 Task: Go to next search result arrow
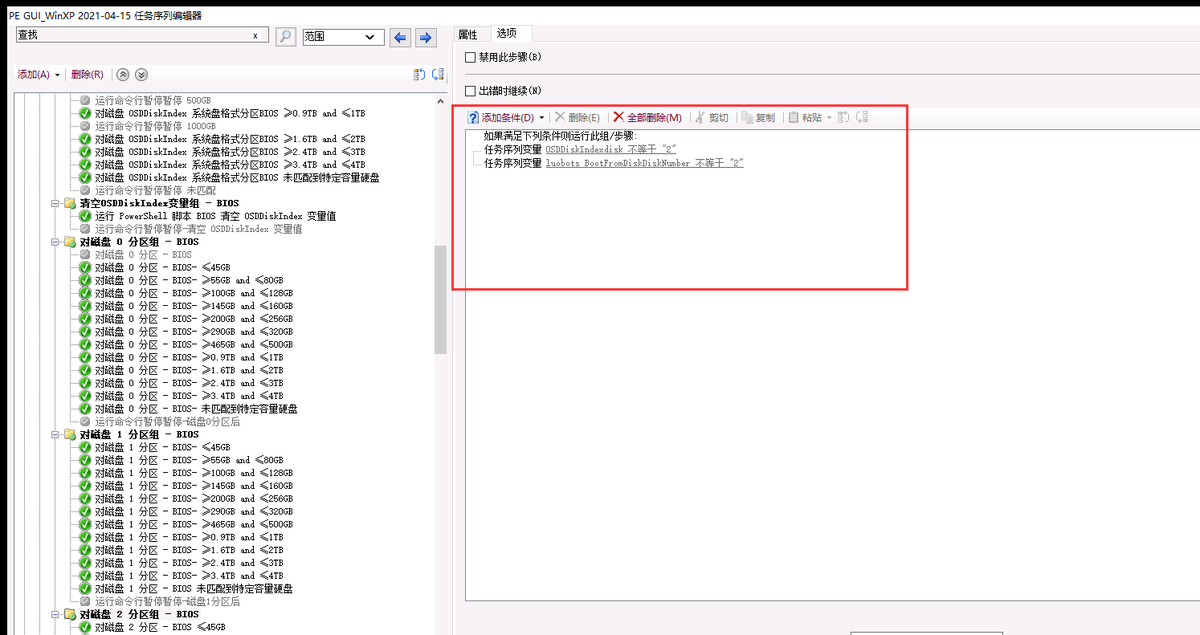(x=425, y=37)
